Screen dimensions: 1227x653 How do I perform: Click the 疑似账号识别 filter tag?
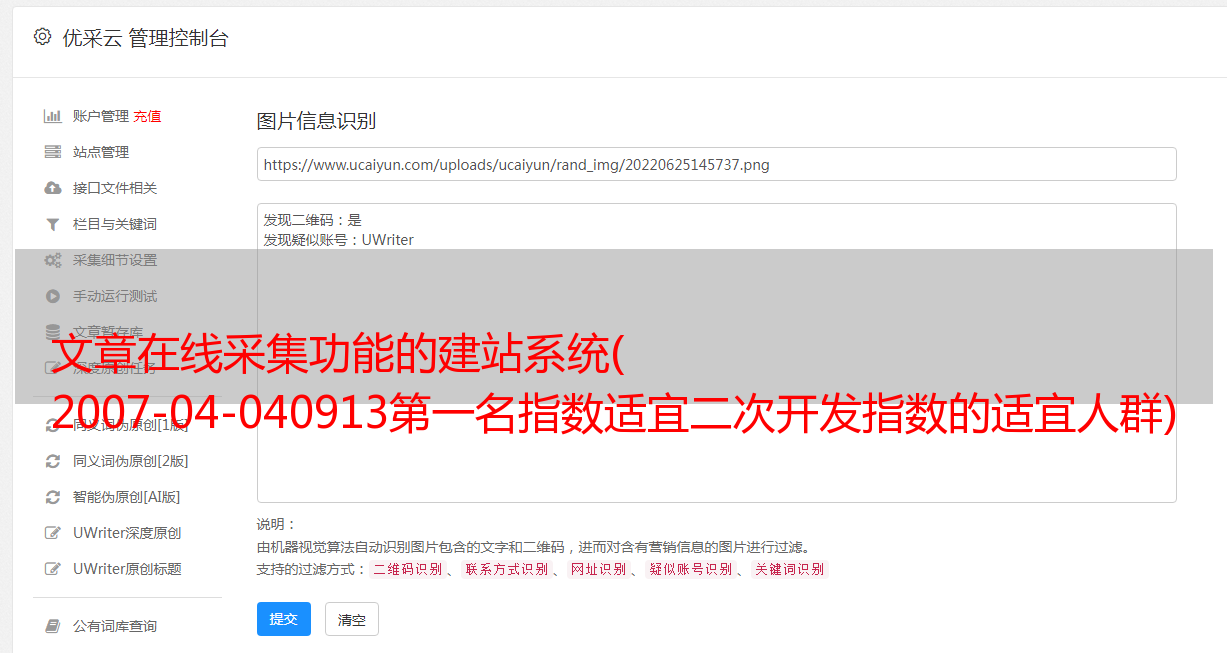click(691, 569)
